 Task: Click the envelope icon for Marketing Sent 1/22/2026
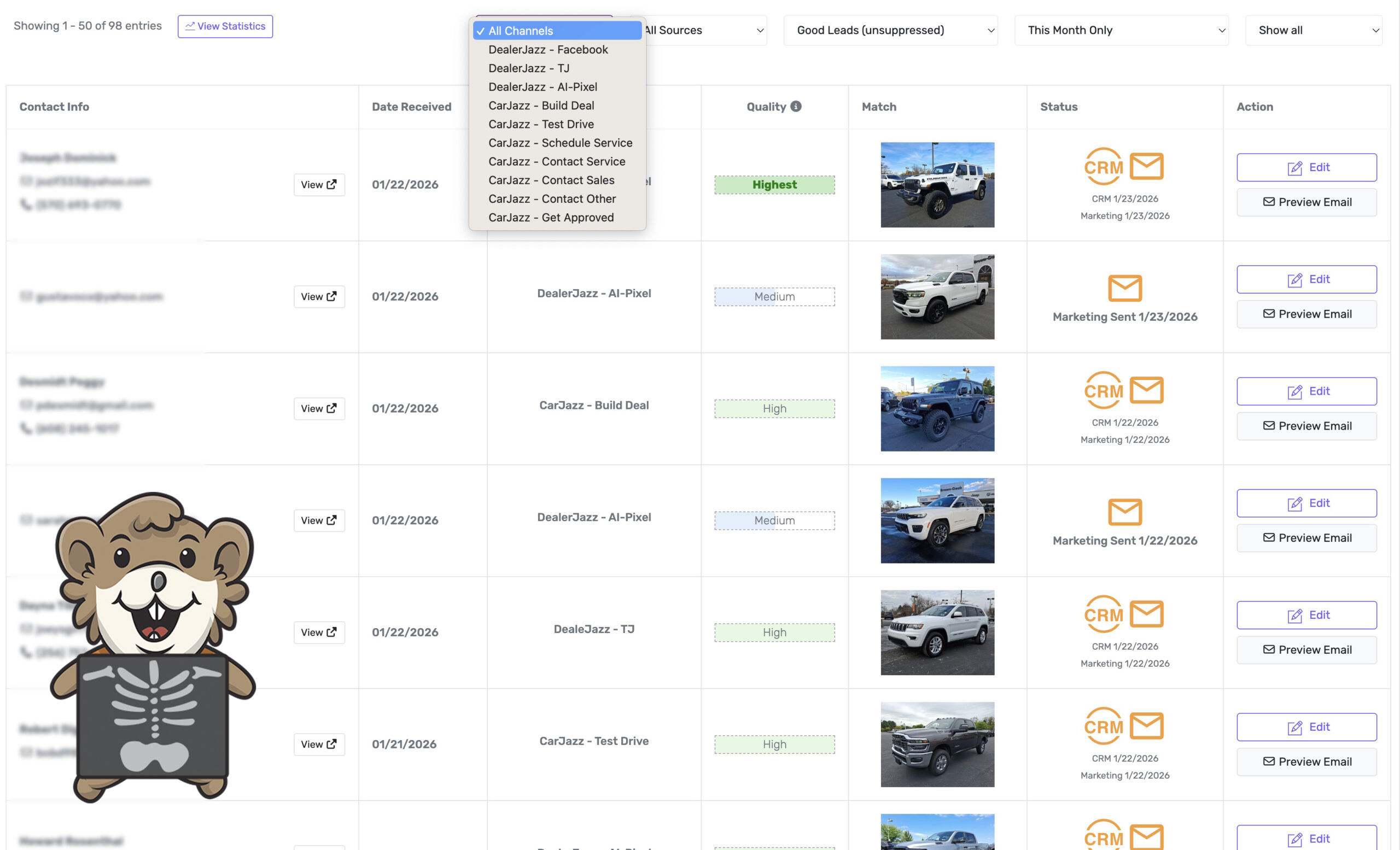(1124, 512)
